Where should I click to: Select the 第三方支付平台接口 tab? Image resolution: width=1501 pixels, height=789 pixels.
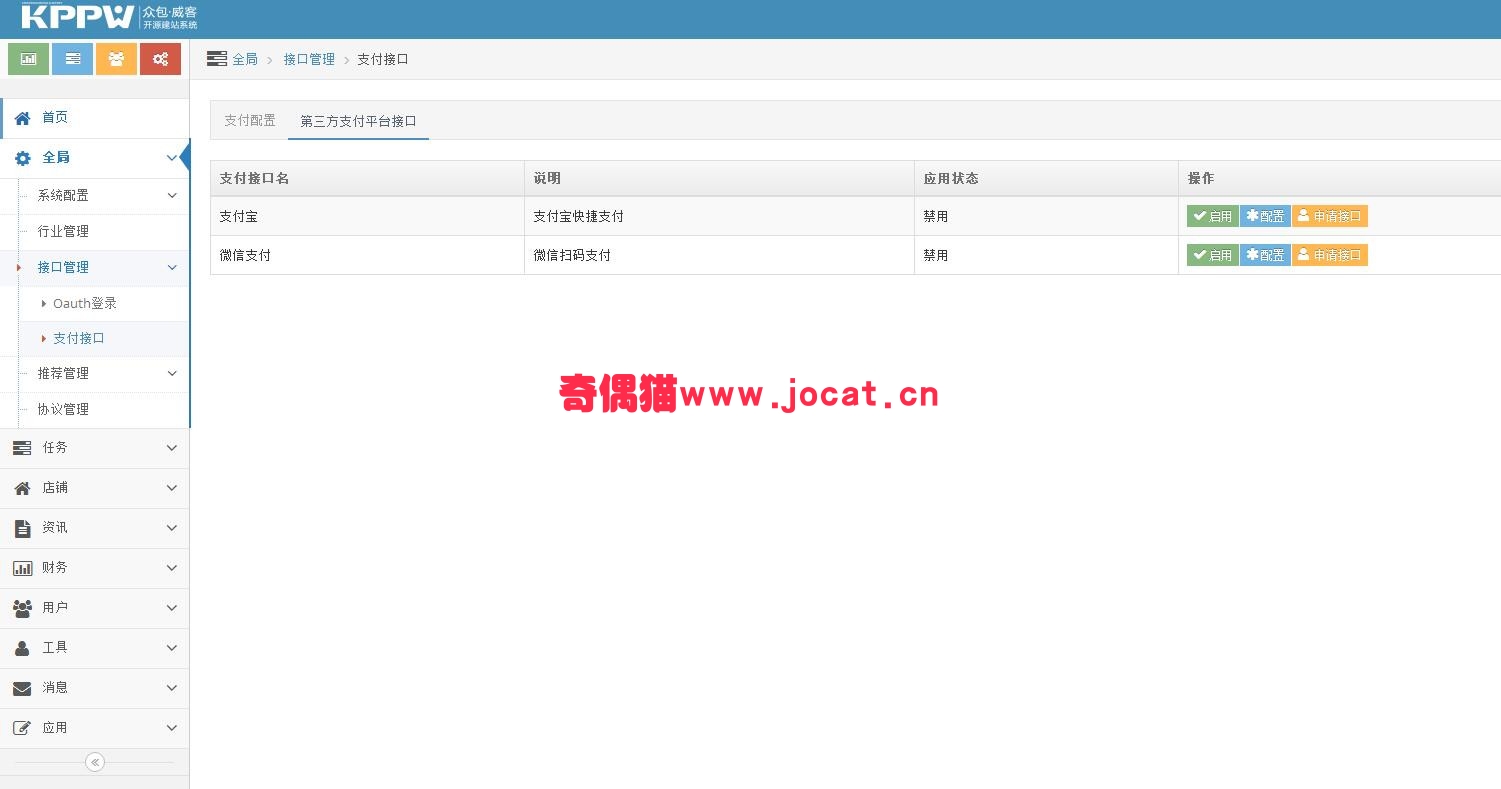[x=358, y=121]
